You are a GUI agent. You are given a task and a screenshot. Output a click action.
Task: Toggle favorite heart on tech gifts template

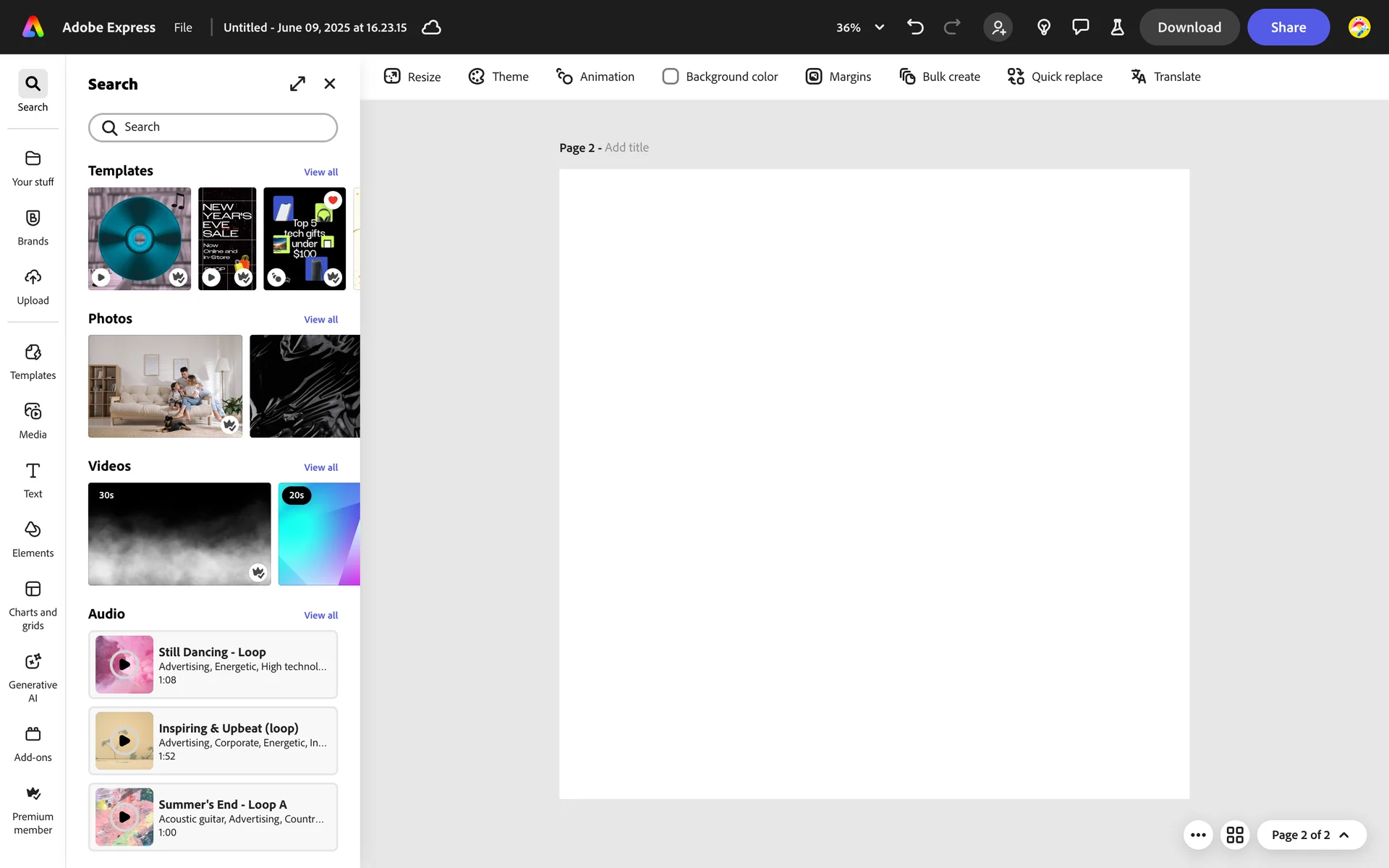coord(333,200)
